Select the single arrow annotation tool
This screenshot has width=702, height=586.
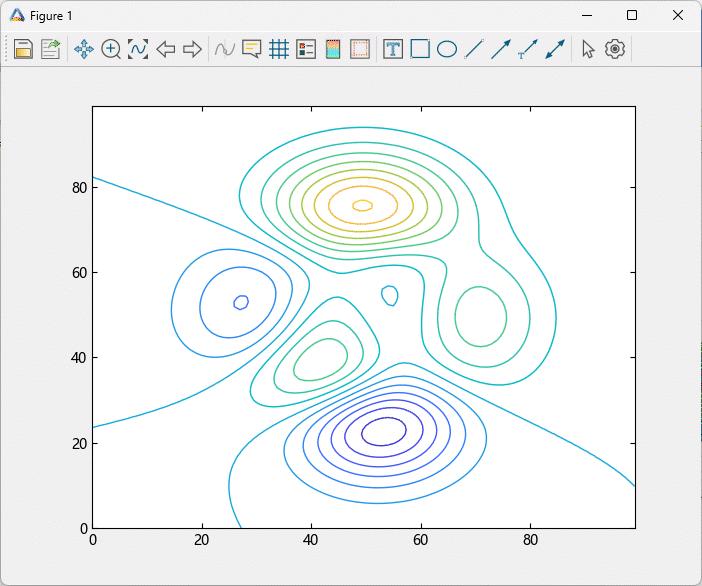501,49
